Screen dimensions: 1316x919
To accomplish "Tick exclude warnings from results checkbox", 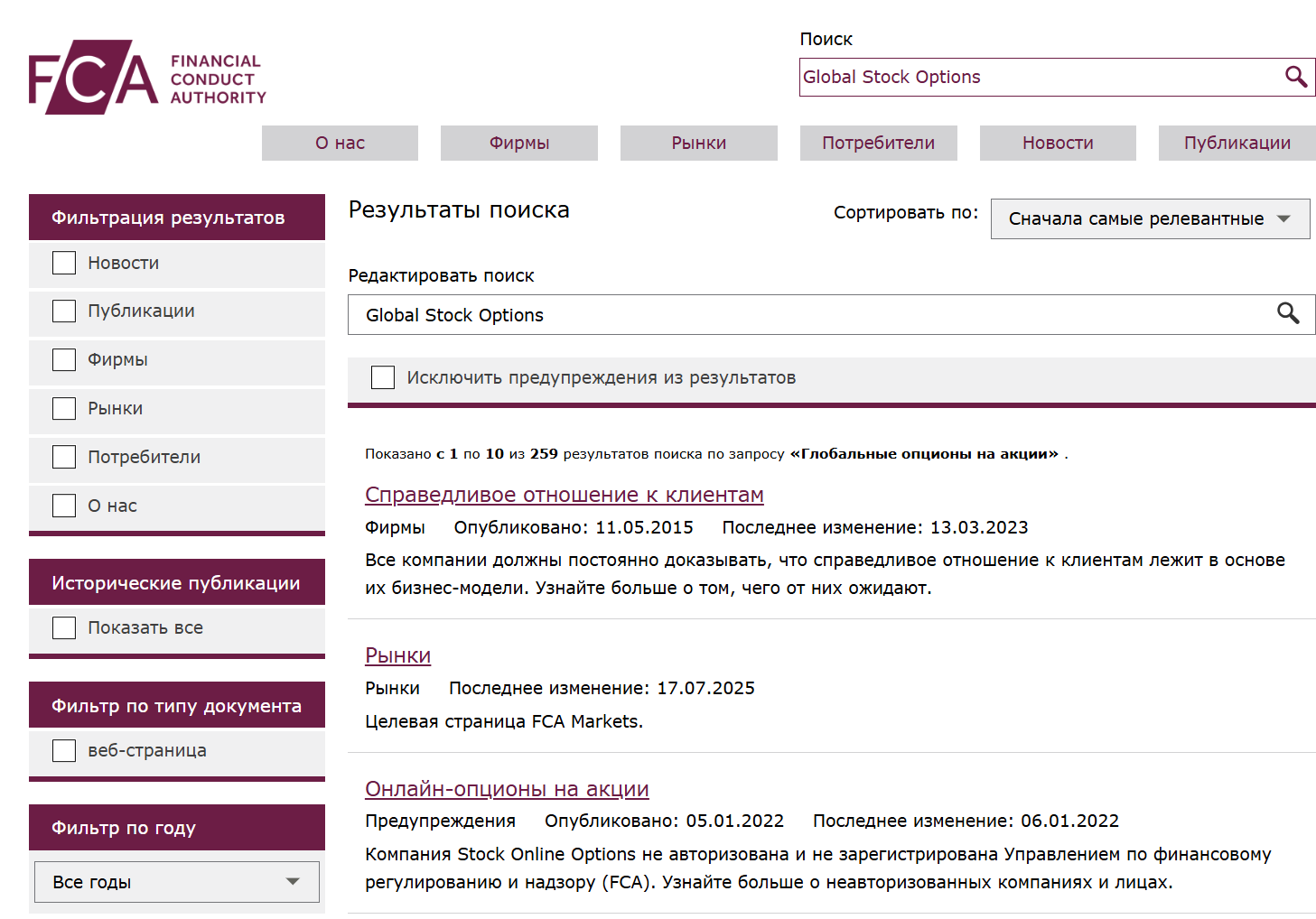I will 383,377.
